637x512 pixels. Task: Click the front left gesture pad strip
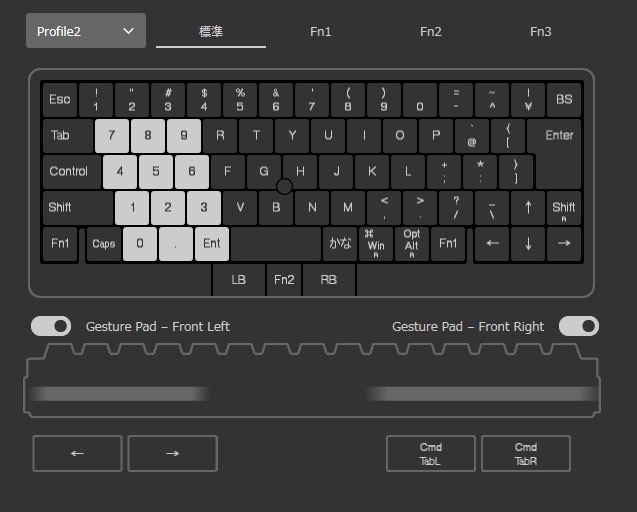[x=119, y=394]
